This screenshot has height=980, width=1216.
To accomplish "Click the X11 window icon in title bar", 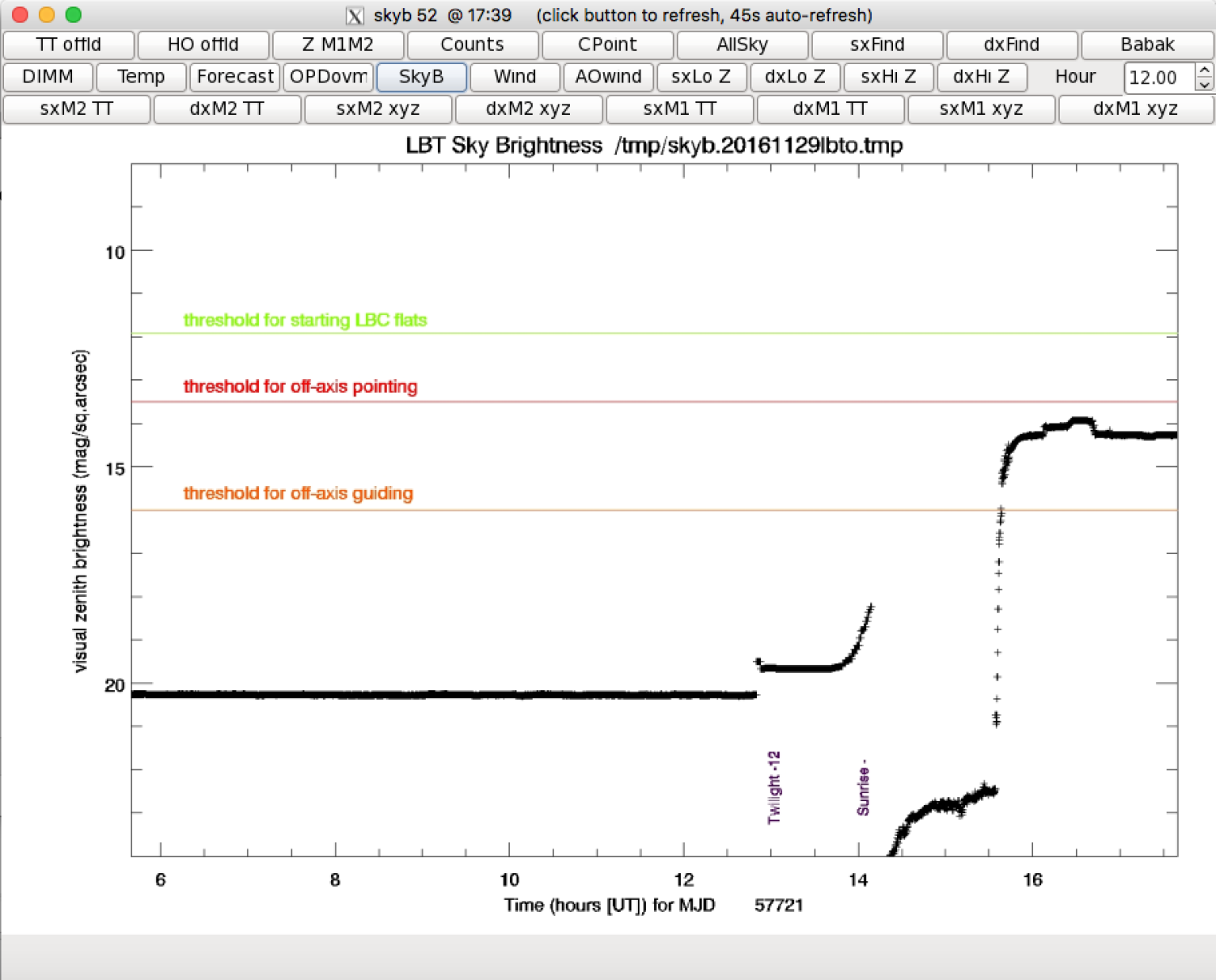I will click(355, 15).
